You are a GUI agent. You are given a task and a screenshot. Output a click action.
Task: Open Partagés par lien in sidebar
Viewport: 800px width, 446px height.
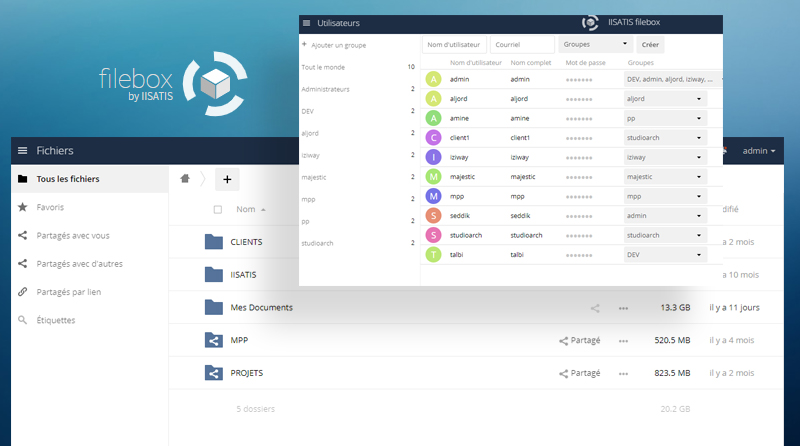pos(68,292)
